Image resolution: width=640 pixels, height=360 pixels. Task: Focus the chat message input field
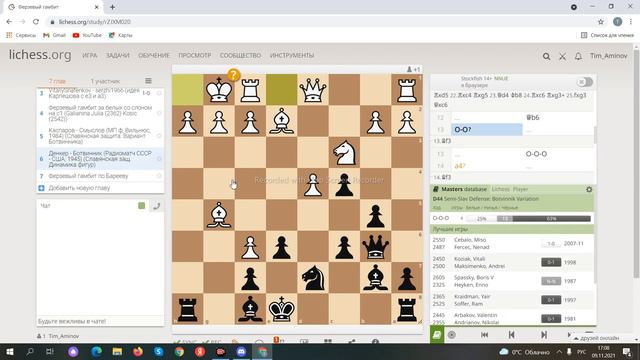(x=100, y=321)
